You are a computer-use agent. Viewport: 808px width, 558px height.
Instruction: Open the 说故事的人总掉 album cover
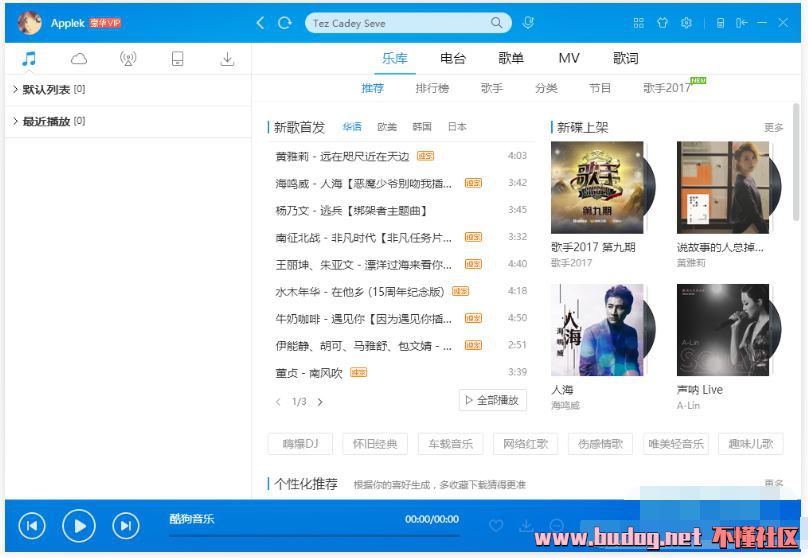[x=723, y=188]
